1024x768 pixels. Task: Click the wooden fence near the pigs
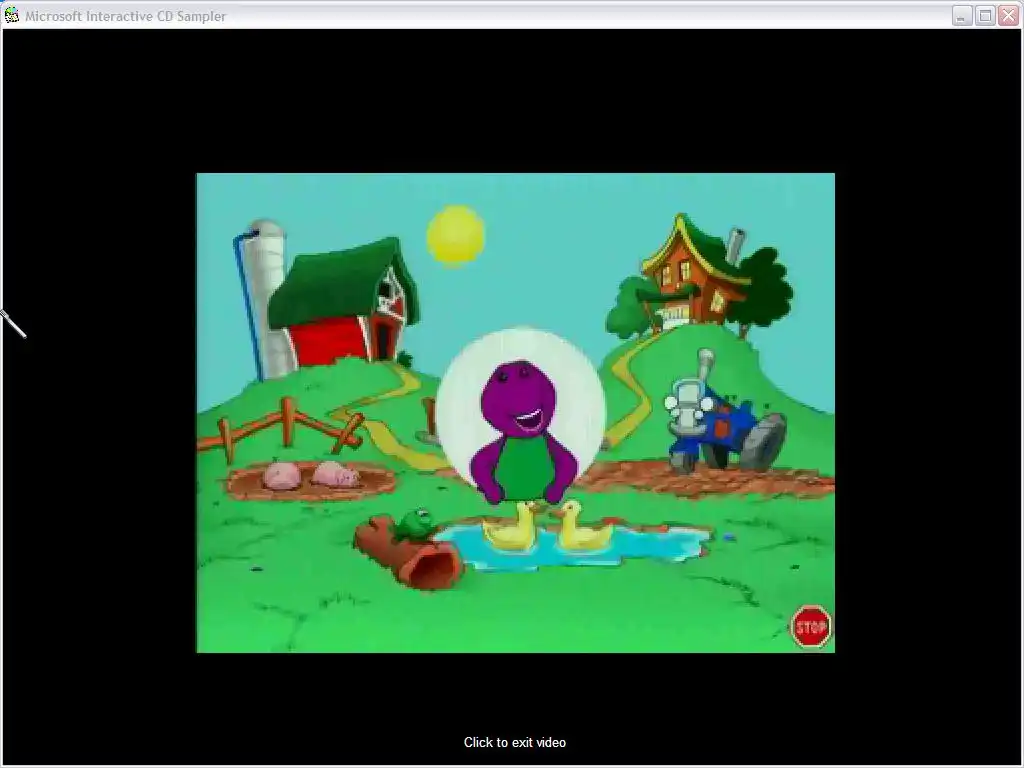[x=282, y=430]
